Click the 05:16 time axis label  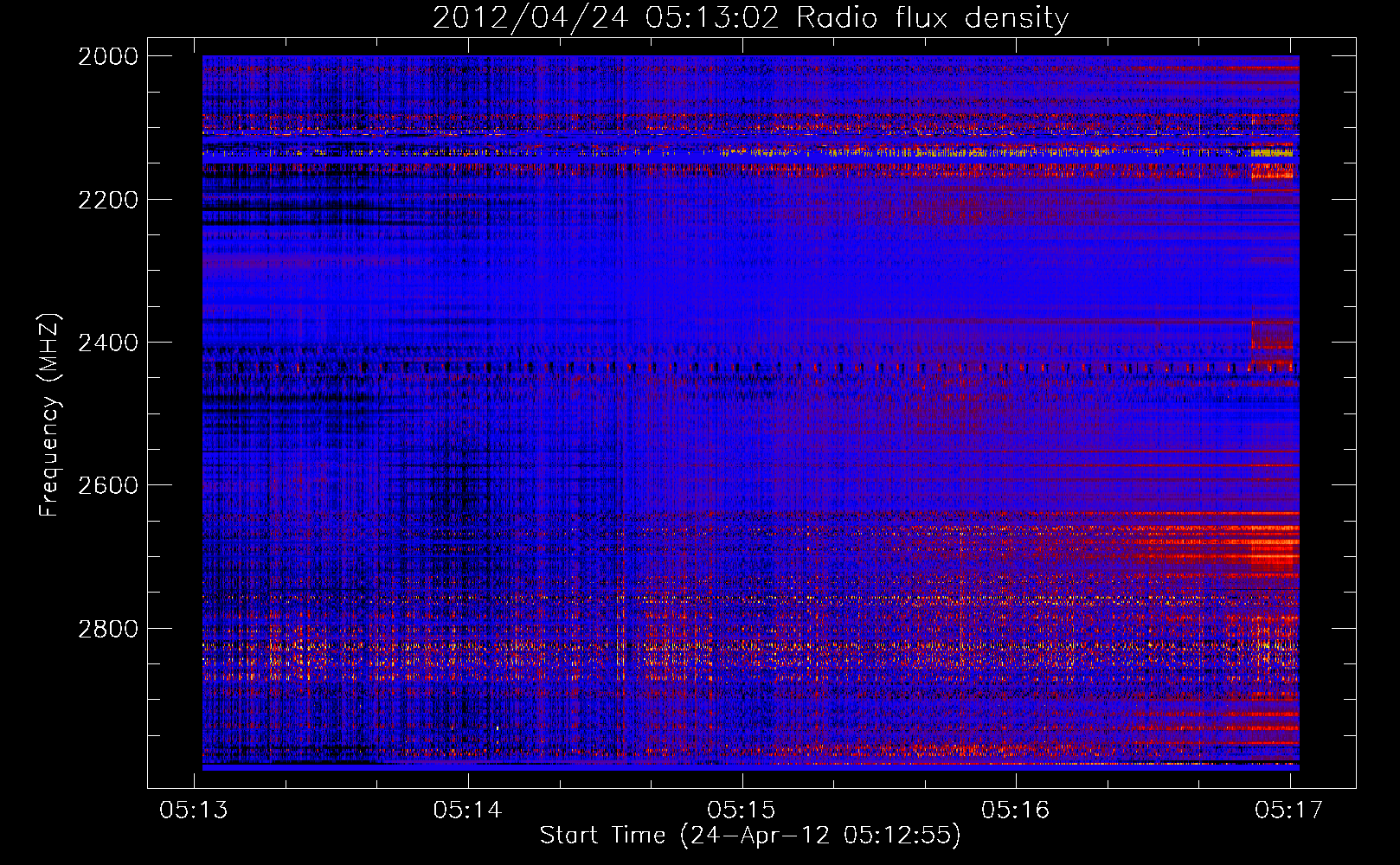click(x=1016, y=810)
